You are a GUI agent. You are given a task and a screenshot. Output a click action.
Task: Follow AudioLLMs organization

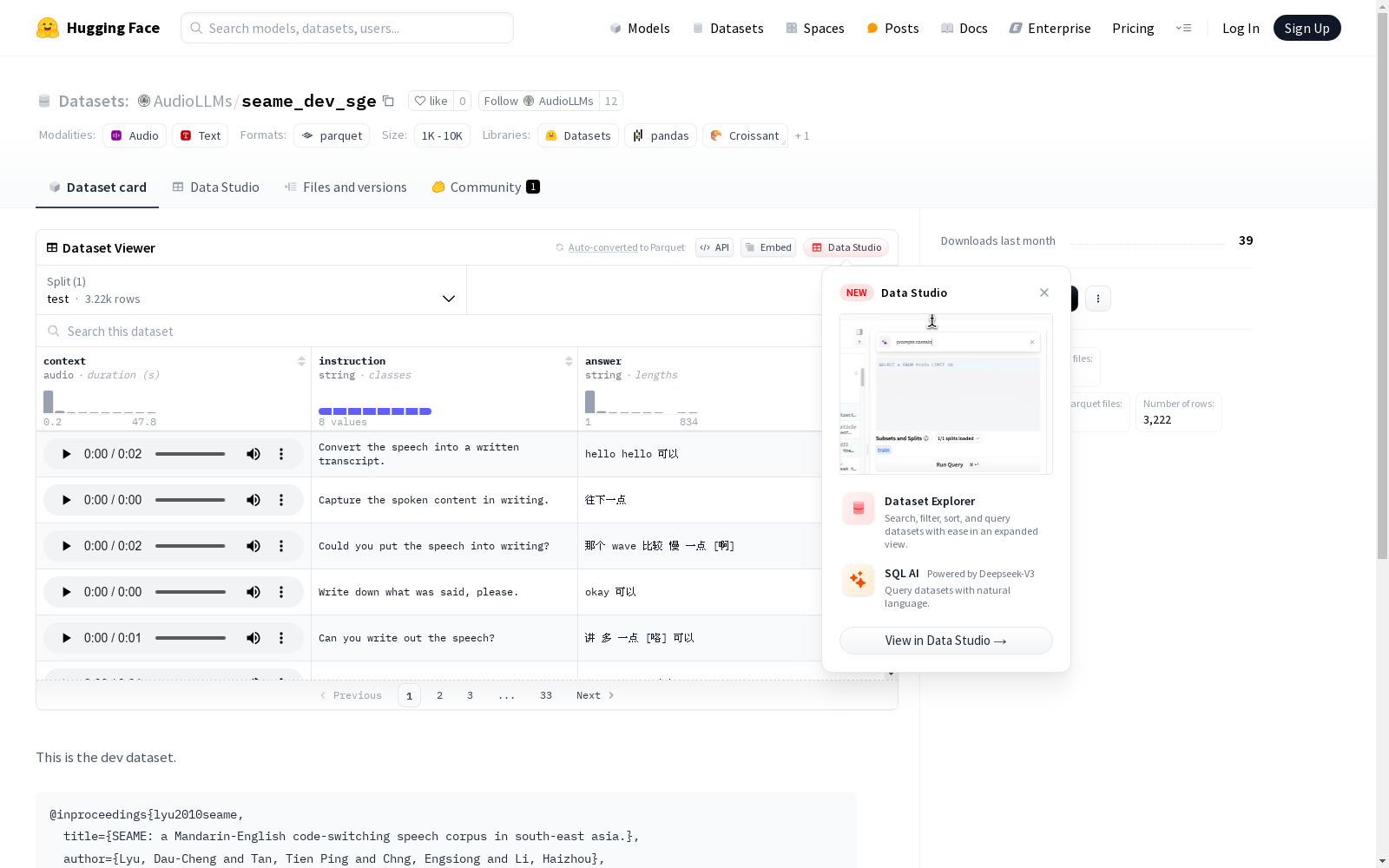point(539,102)
